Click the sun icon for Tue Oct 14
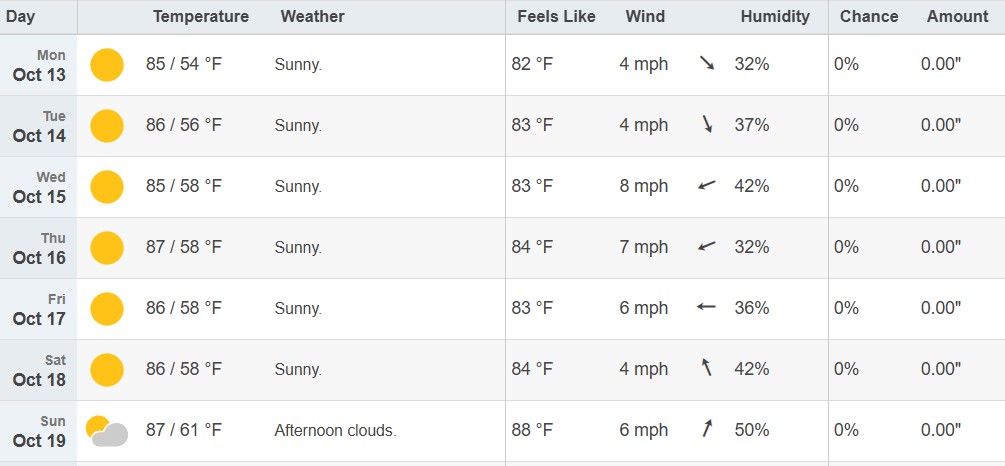 click(x=107, y=126)
